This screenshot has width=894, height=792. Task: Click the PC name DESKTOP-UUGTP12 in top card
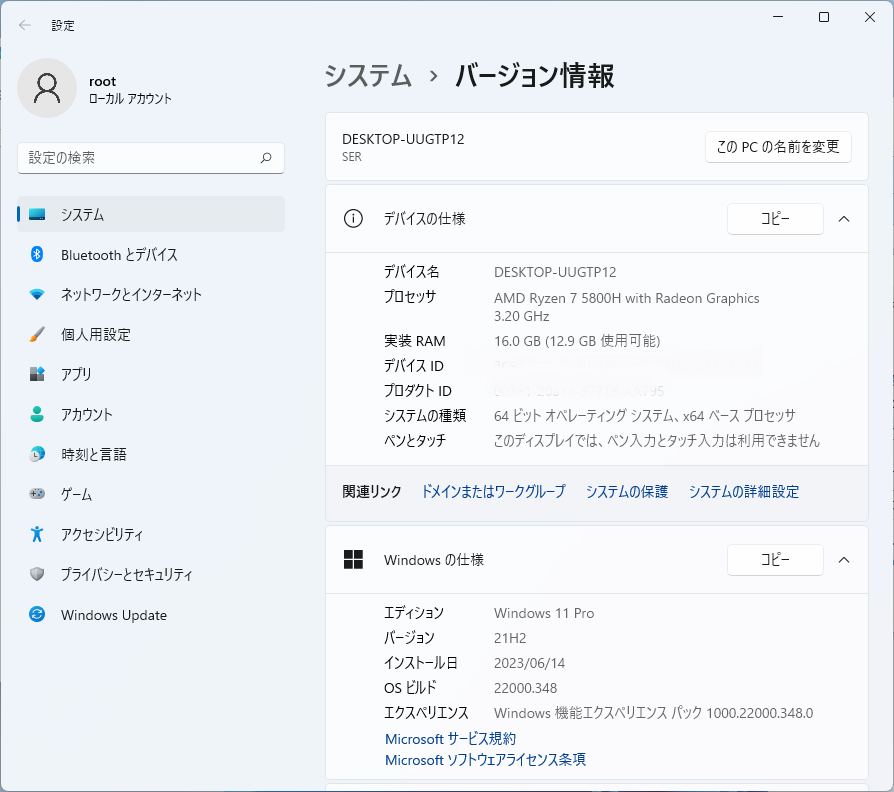403,139
